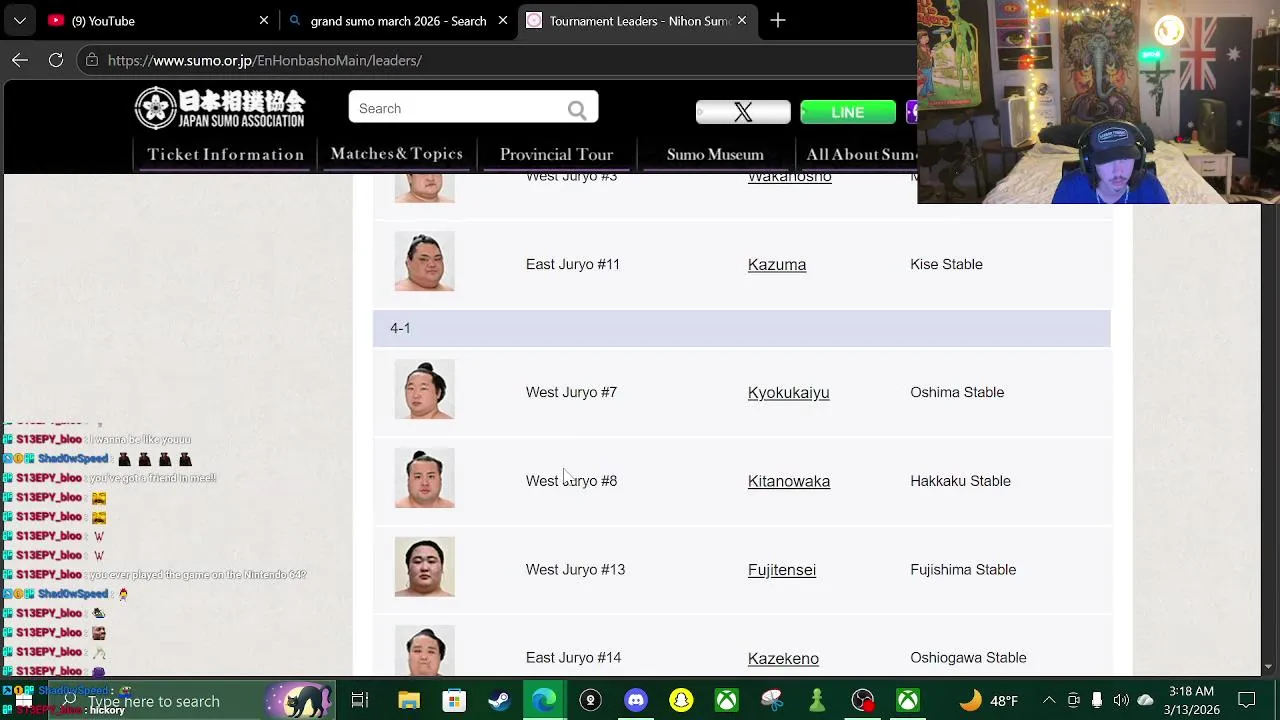Open OBS Studio from the taskbar
The width and height of the screenshot is (1280, 720).
[x=862, y=701]
